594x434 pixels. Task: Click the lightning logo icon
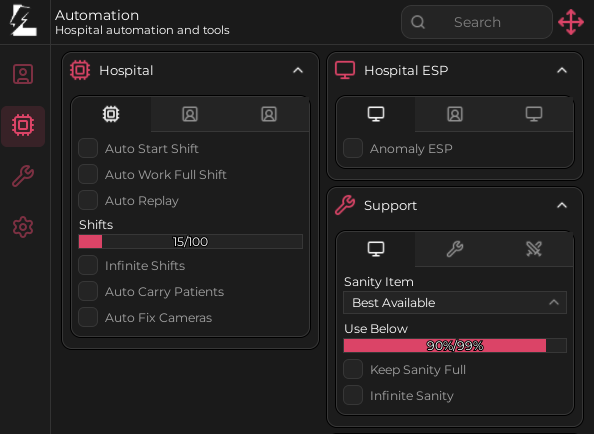pos(23,21)
